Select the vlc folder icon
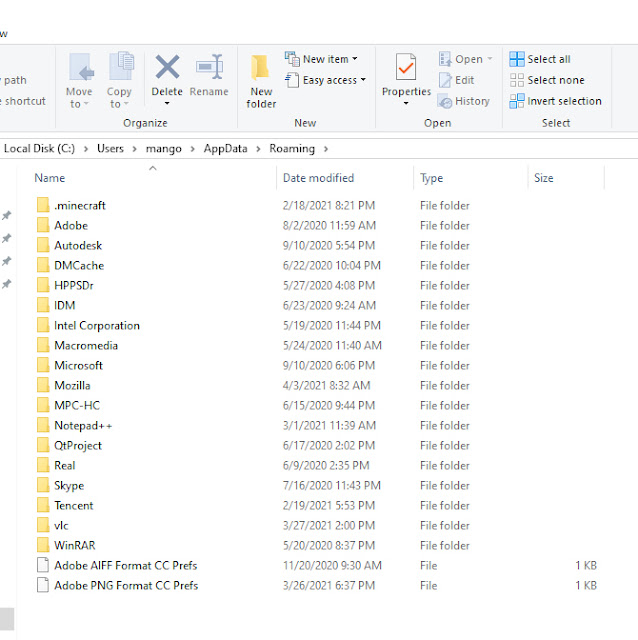The width and height of the screenshot is (638, 640). pos(43,525)
